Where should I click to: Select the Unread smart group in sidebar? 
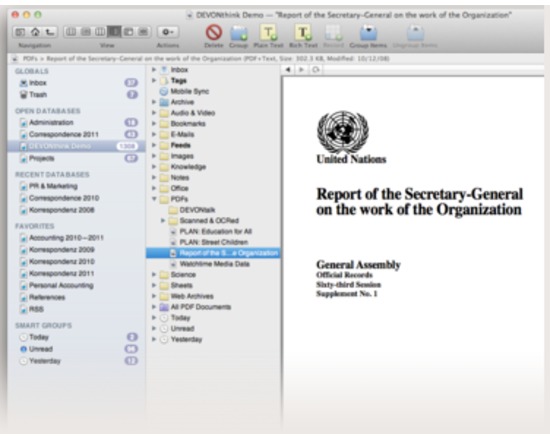point(77,349)
